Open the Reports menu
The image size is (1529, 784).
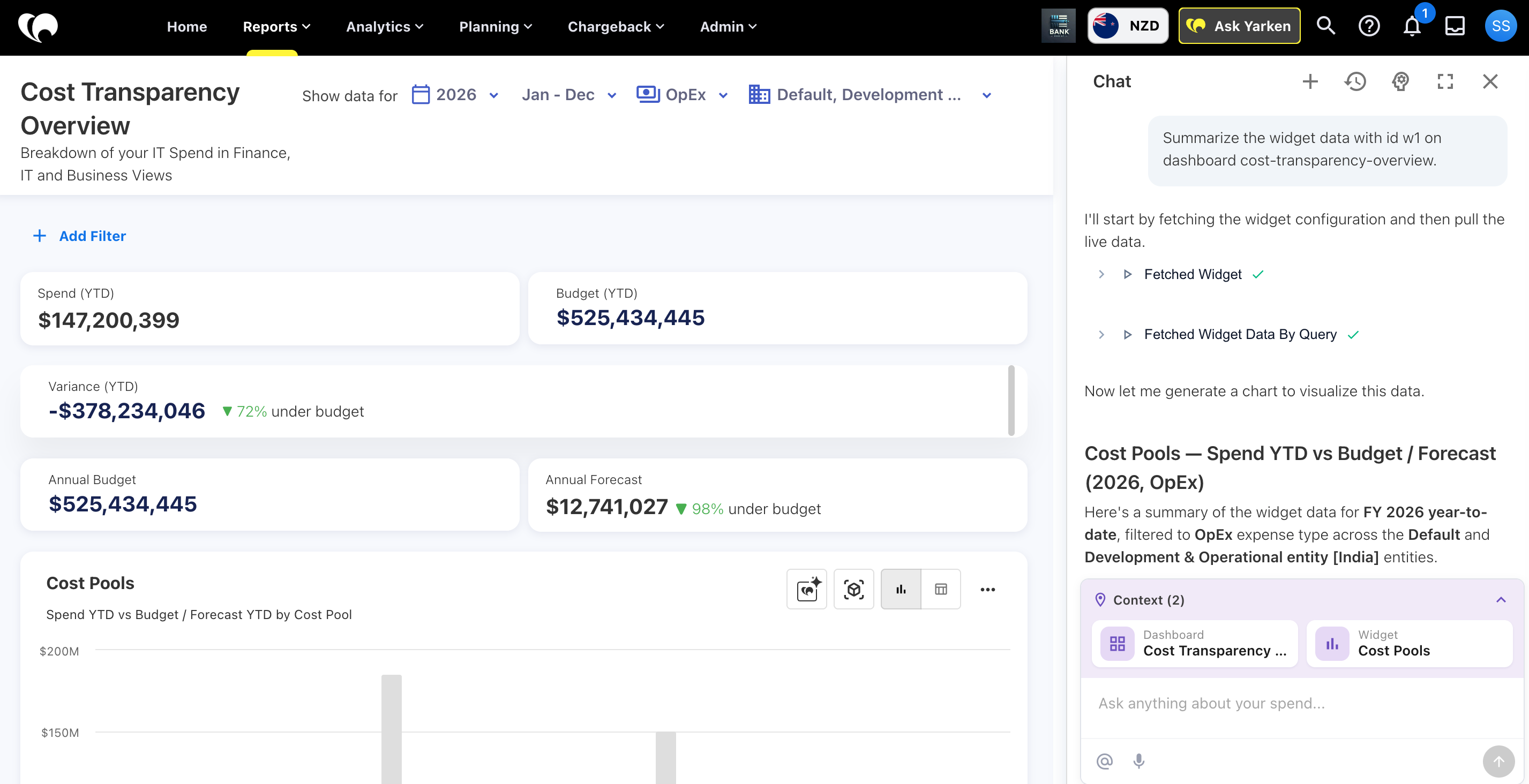pyautogui.click(x=276, y=27)
